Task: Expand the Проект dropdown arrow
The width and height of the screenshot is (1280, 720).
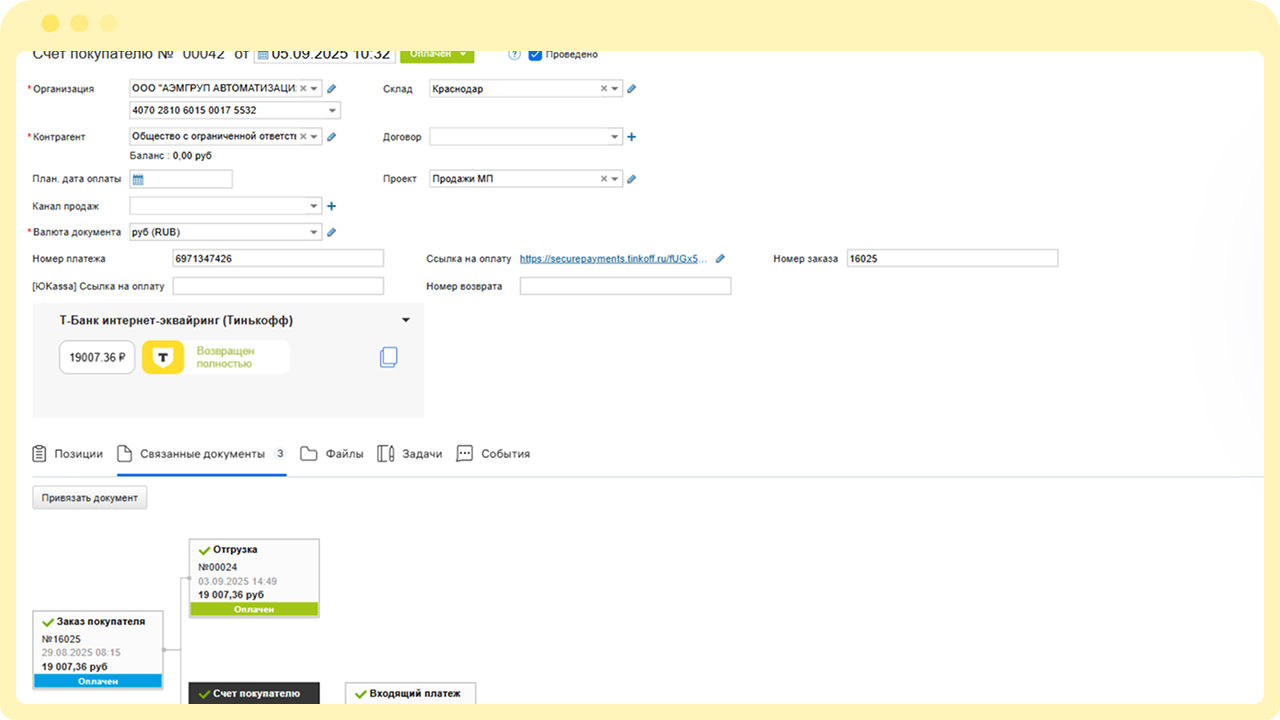Action: 615,179
